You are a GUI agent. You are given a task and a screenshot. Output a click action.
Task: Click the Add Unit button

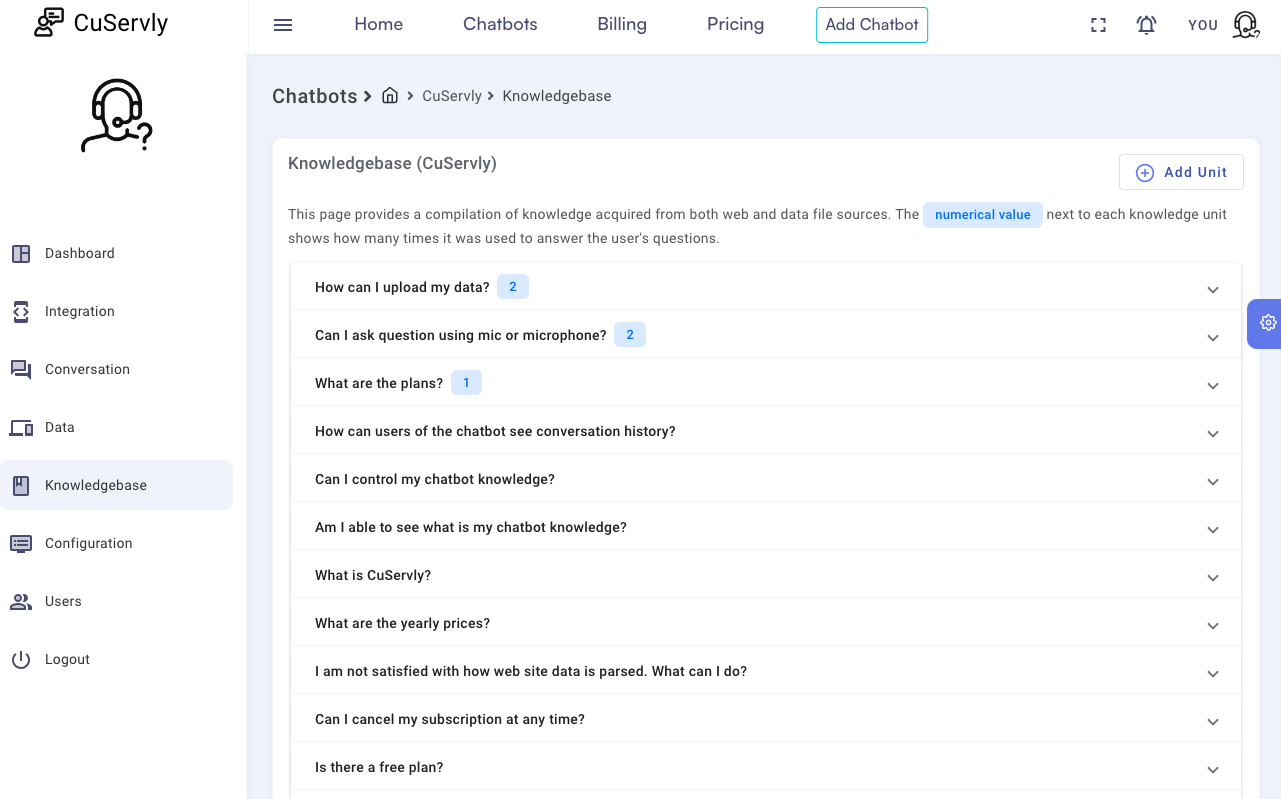(1181, 172)
